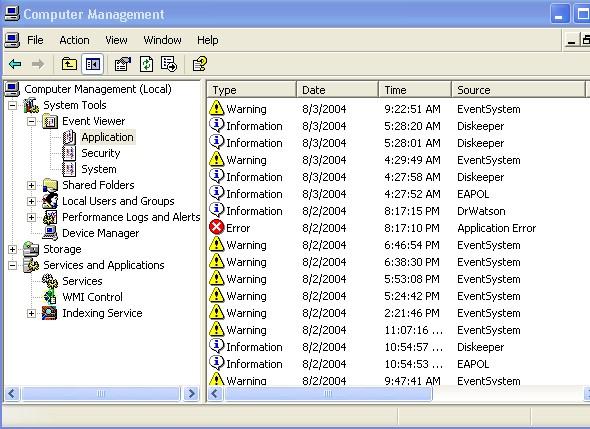Collapse the System Tools node
The image size is (590, 429).
point(12,105)
